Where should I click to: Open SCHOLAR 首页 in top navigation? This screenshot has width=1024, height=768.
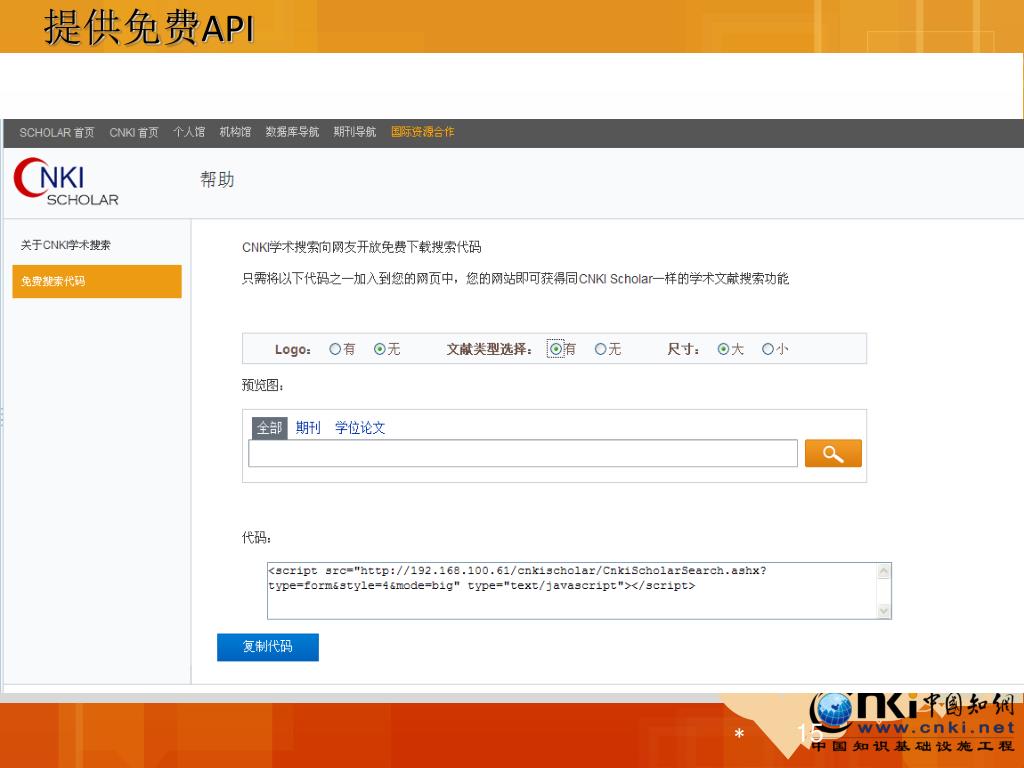(x=57, y=133)
